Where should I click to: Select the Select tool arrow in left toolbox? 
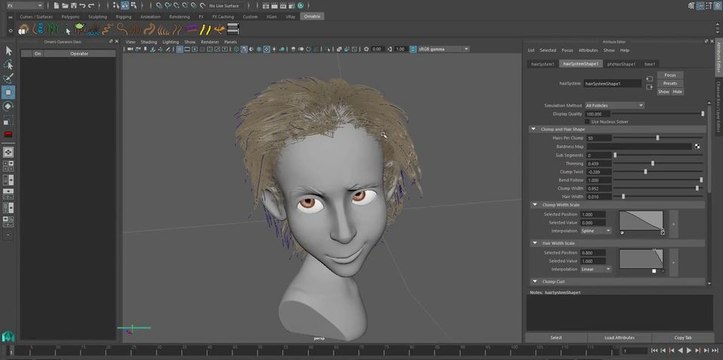[x=8, y=50]
